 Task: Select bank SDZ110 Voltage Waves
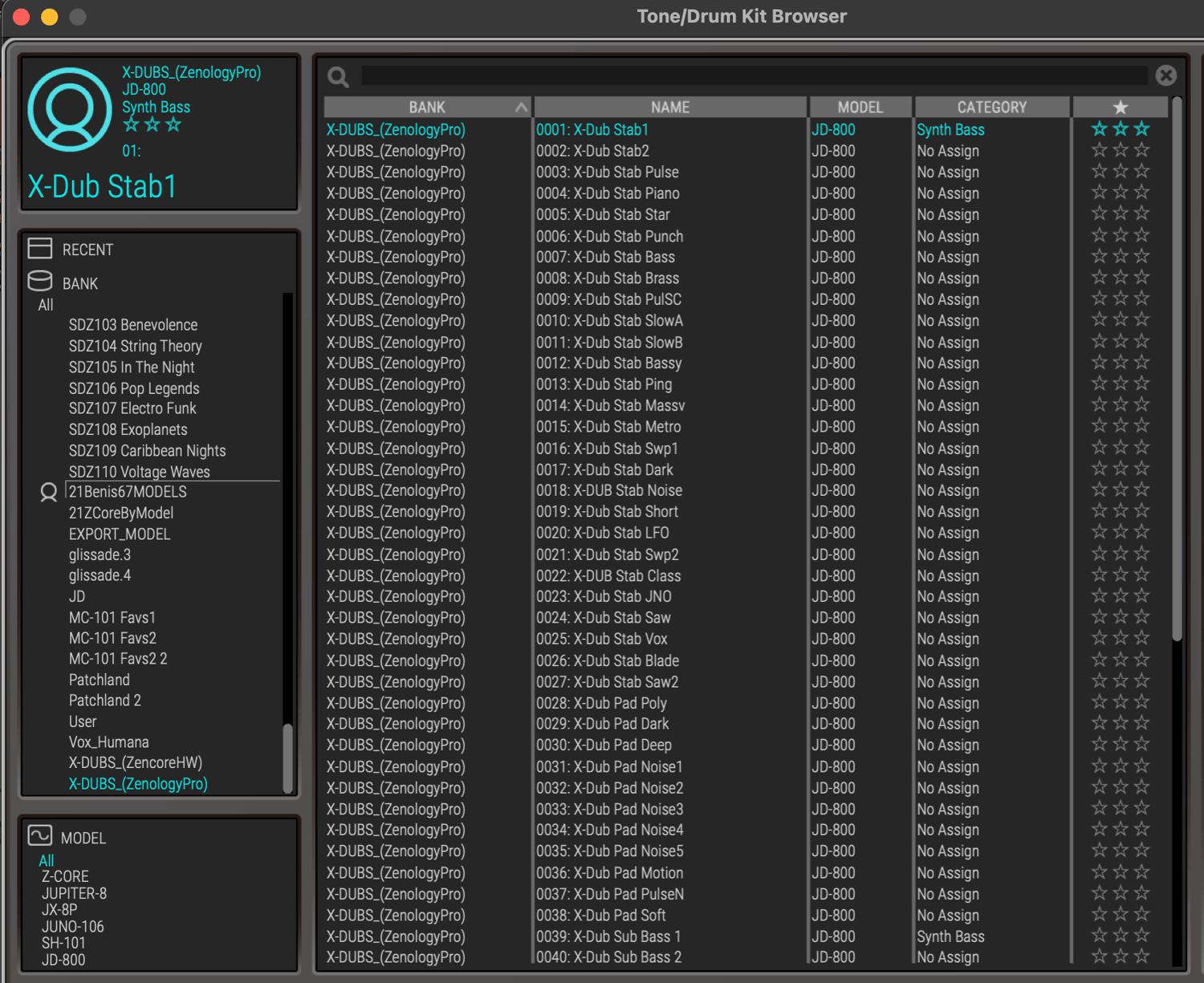tap(140, 472)
